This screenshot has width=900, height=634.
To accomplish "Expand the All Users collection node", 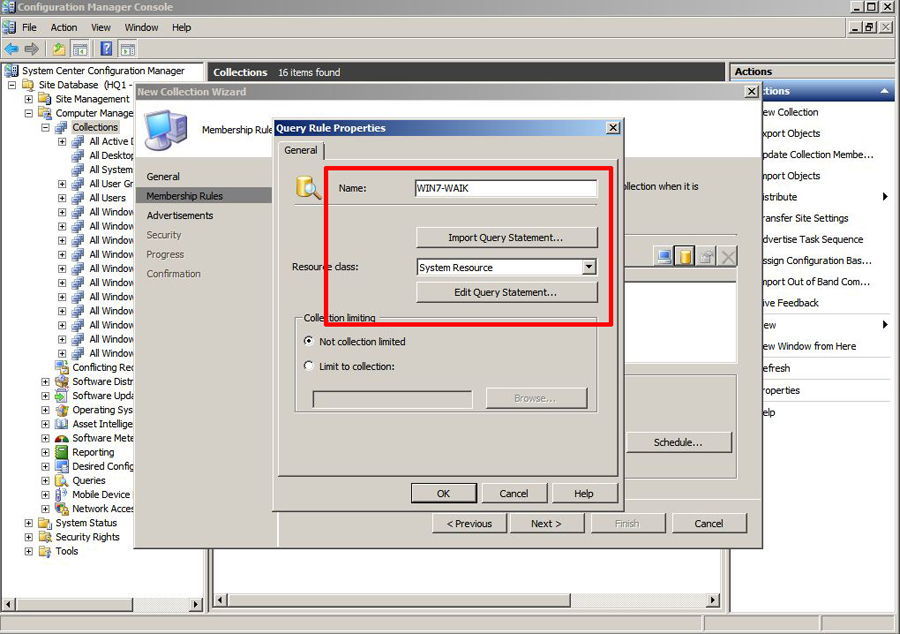I will pos(62,198).
